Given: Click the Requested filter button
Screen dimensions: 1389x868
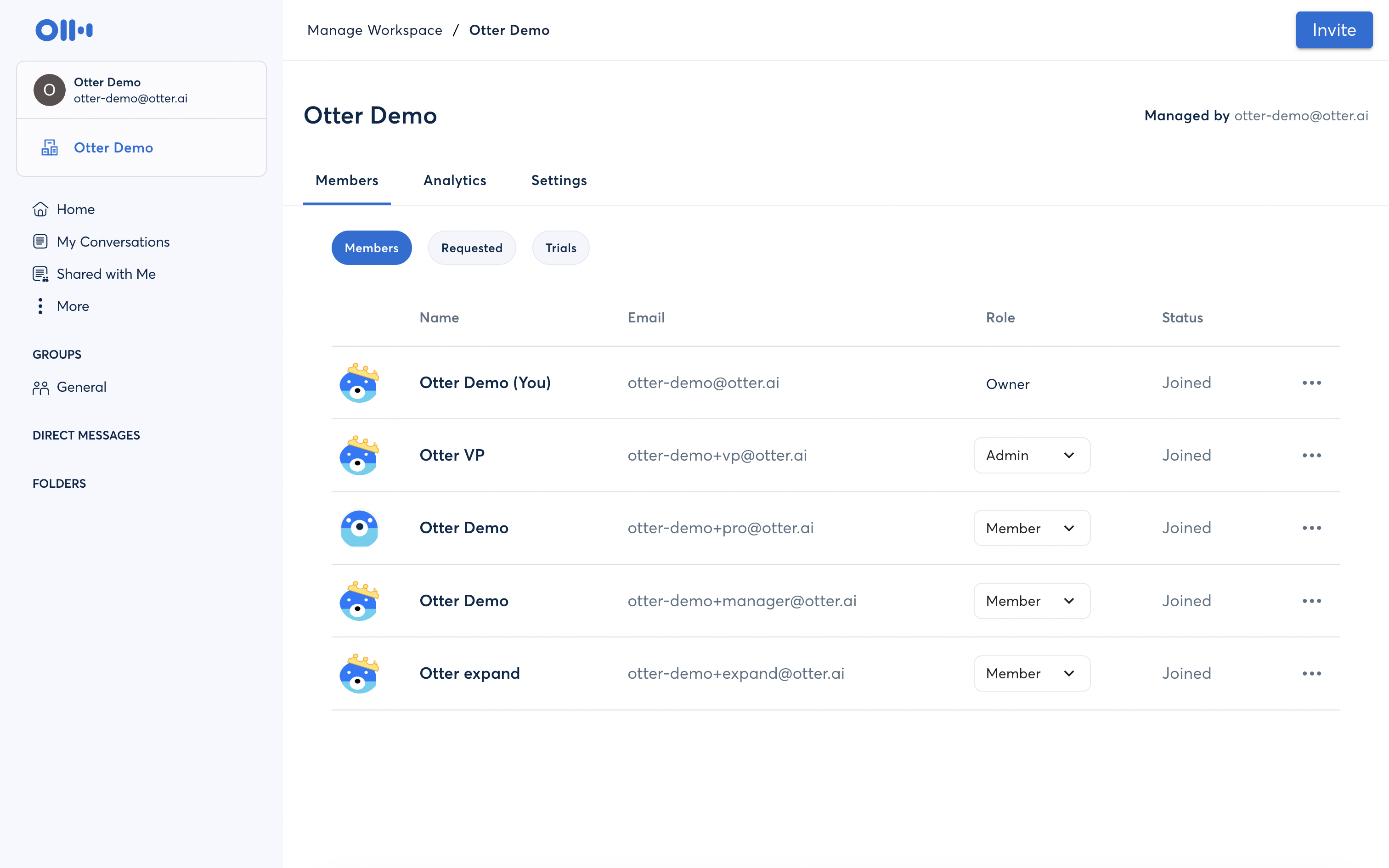Looking at the screenshot, I should click(x=471, y=248).
